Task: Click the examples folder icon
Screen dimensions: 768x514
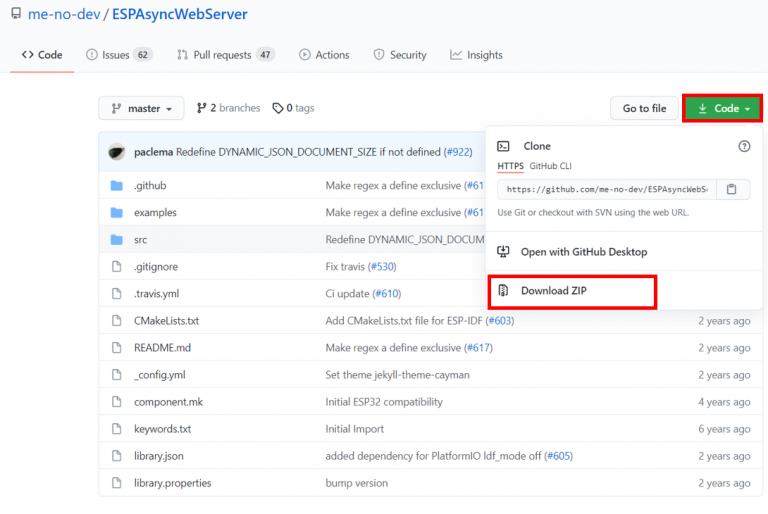Action: coord(116,213)
